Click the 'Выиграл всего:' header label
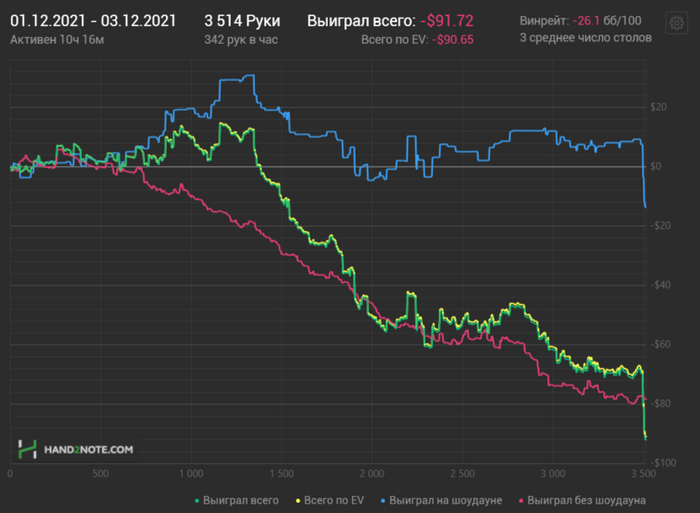The width and height of the screenshot is (700, 513). click(361, 21)
